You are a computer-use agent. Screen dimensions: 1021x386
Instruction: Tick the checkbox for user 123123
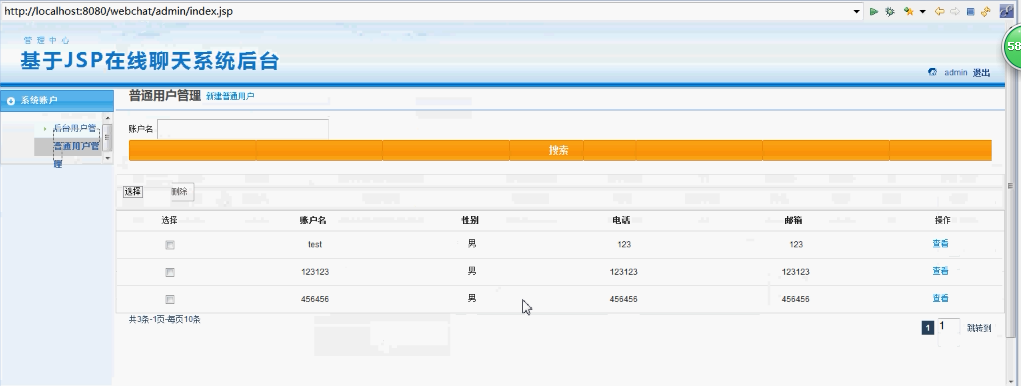pos(170,272)
